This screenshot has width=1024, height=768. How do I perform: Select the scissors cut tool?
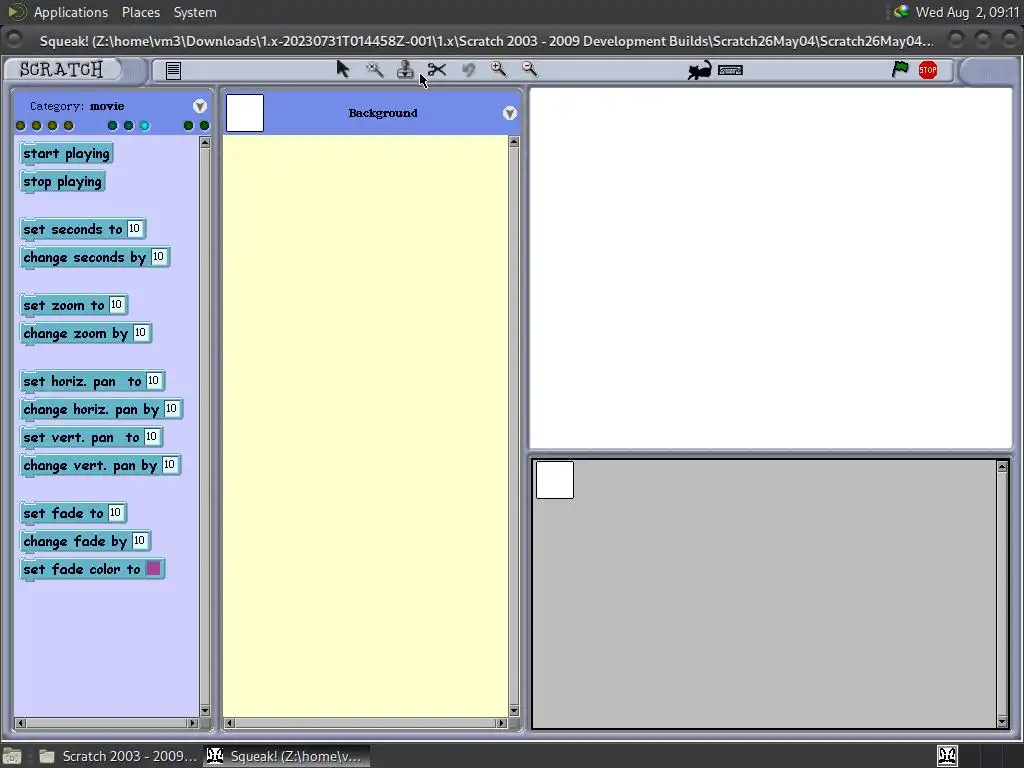(437, 69)
